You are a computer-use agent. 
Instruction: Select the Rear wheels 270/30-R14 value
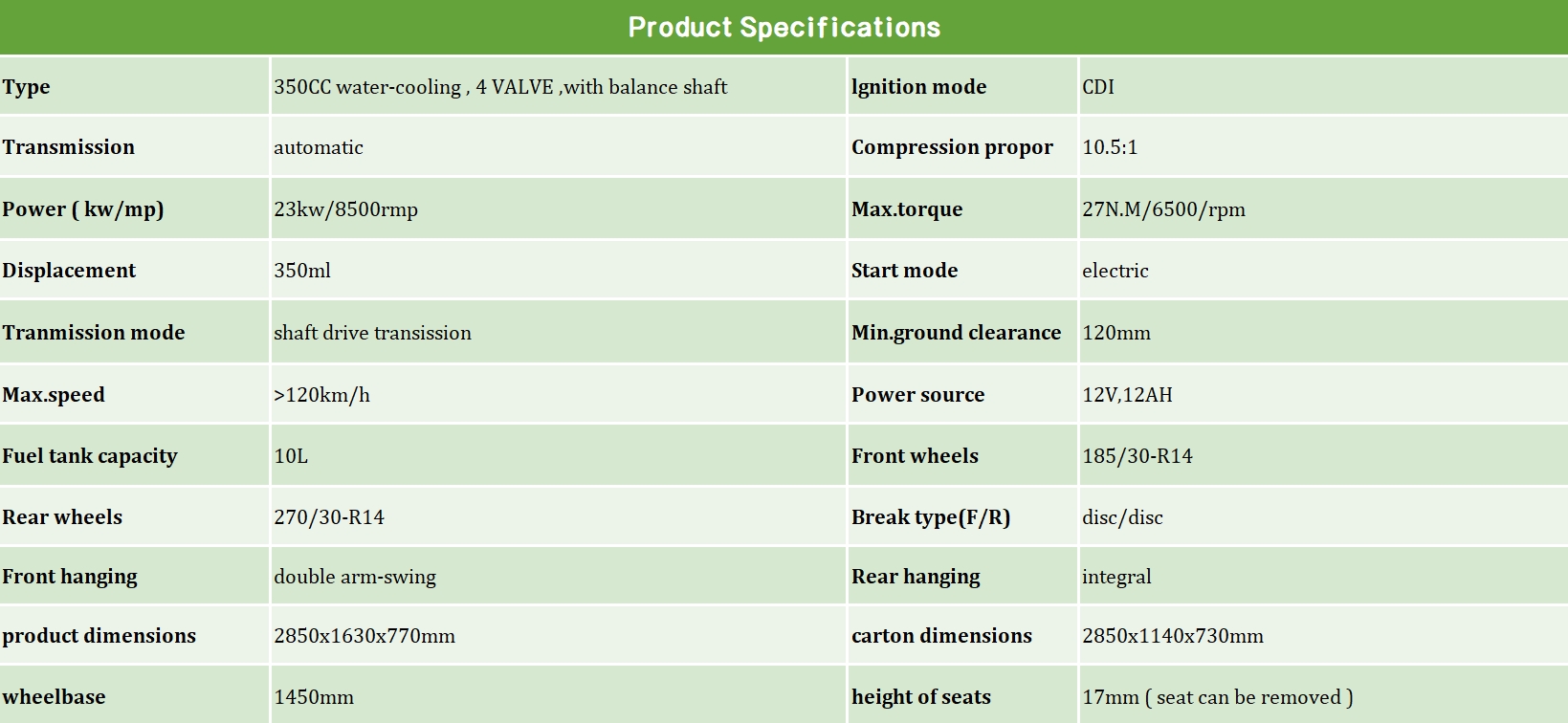pyautogui.click(x=329, y=517)
